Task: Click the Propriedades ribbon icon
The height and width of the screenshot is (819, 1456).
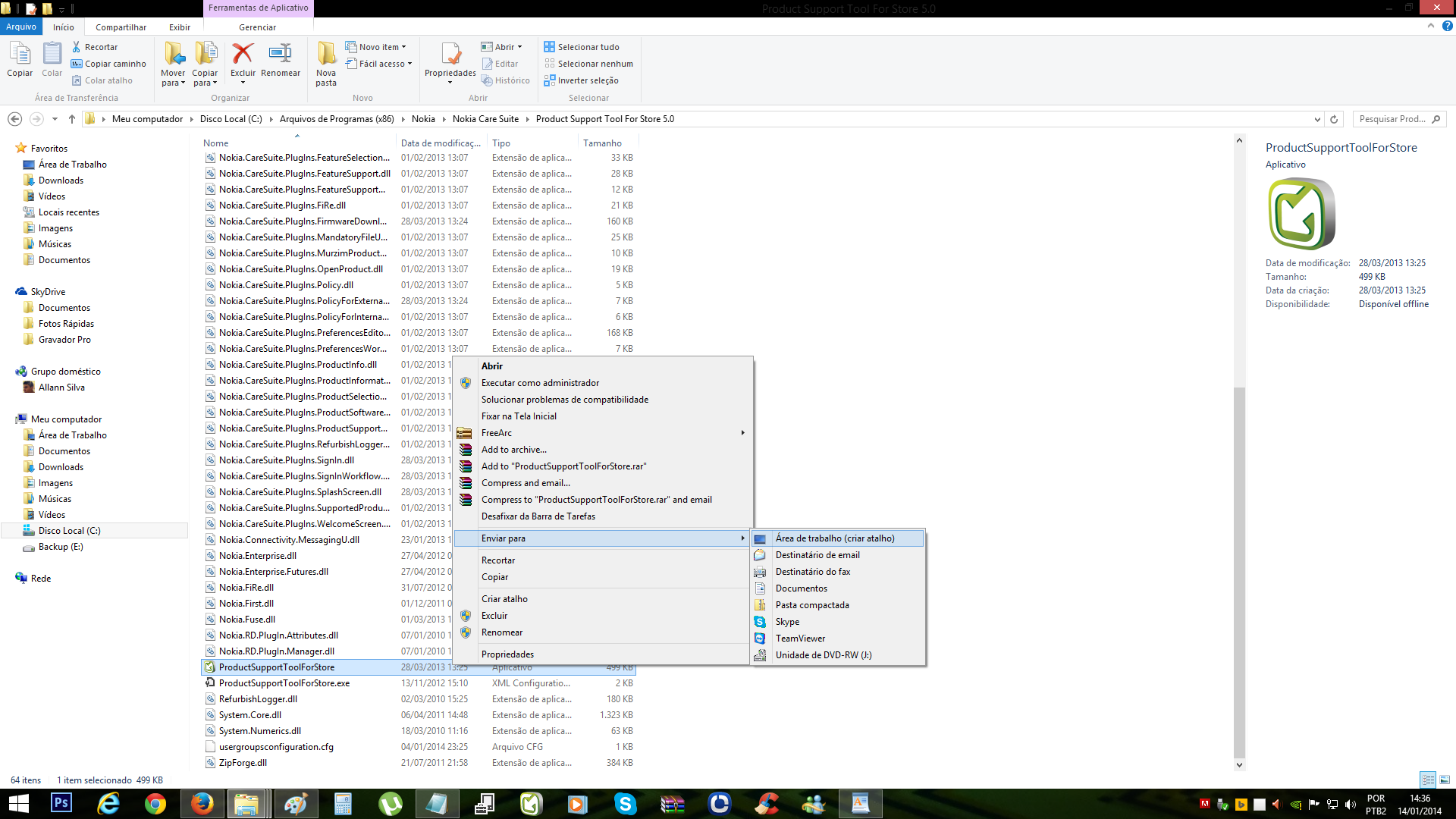Action: tap(450, 55)
